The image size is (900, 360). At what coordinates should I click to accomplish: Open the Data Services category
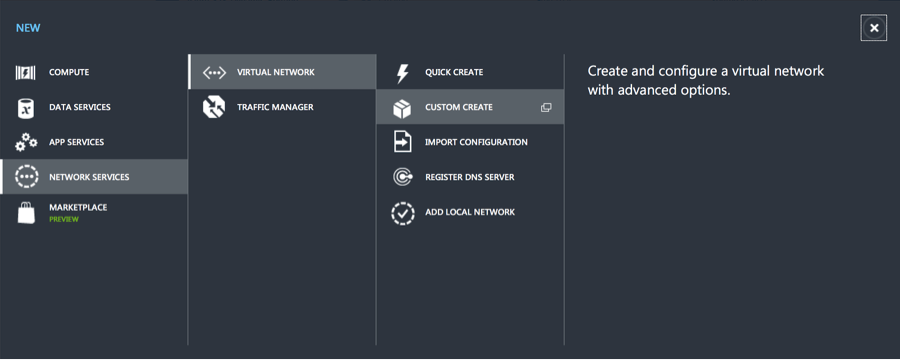pos(94,107)
